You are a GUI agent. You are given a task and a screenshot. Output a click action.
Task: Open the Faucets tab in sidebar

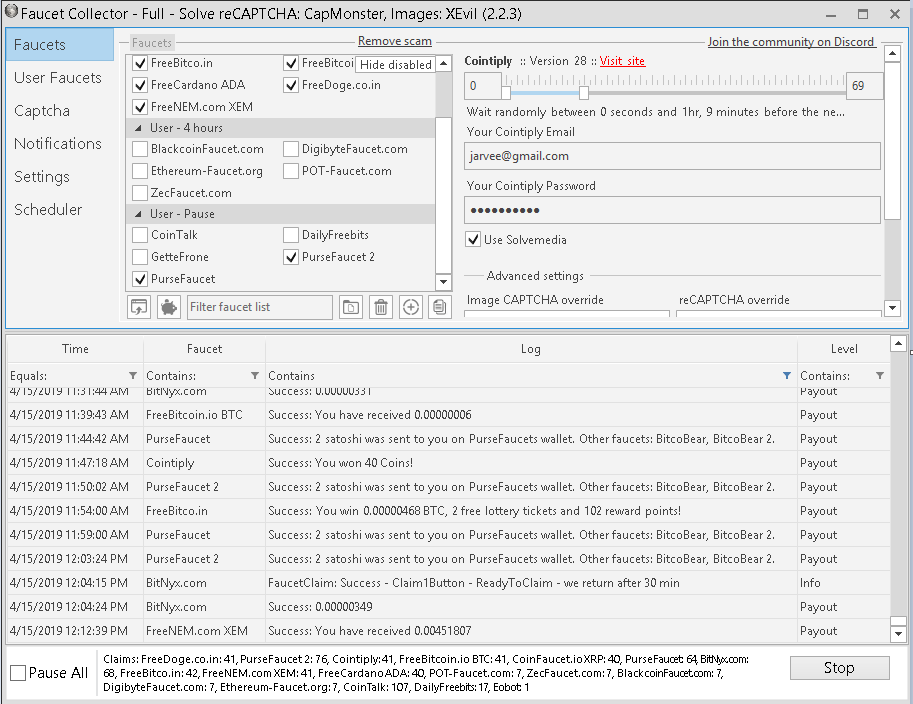[x=60, y=45]
